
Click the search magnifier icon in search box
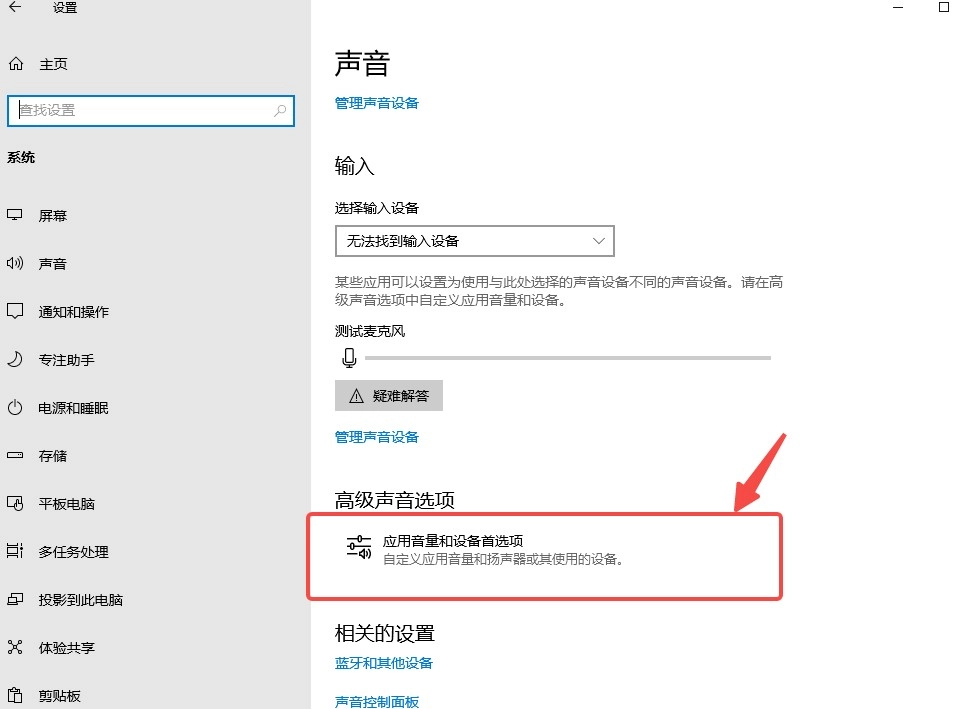281,110
